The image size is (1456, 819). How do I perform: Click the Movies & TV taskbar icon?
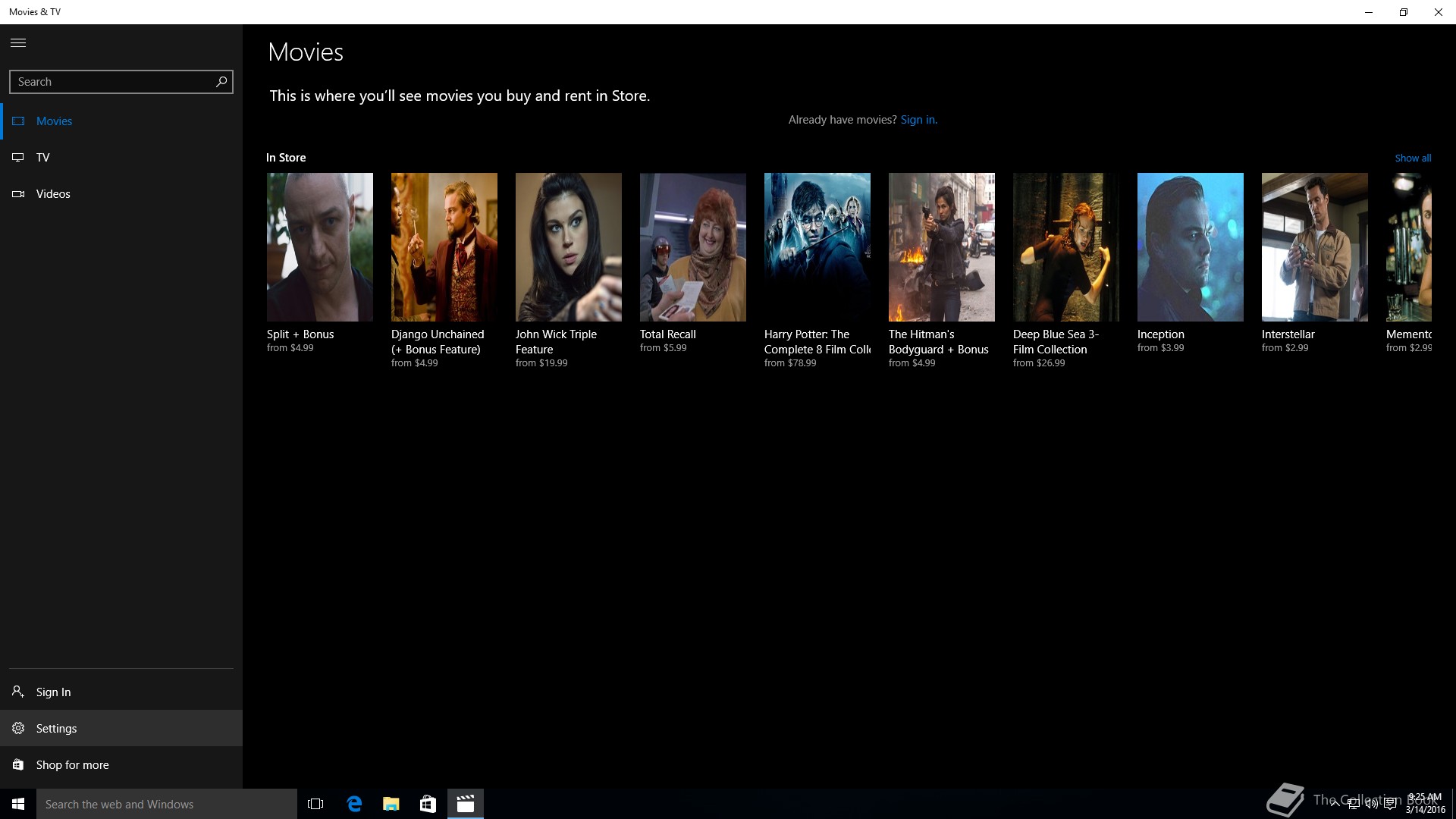(466, 804)
